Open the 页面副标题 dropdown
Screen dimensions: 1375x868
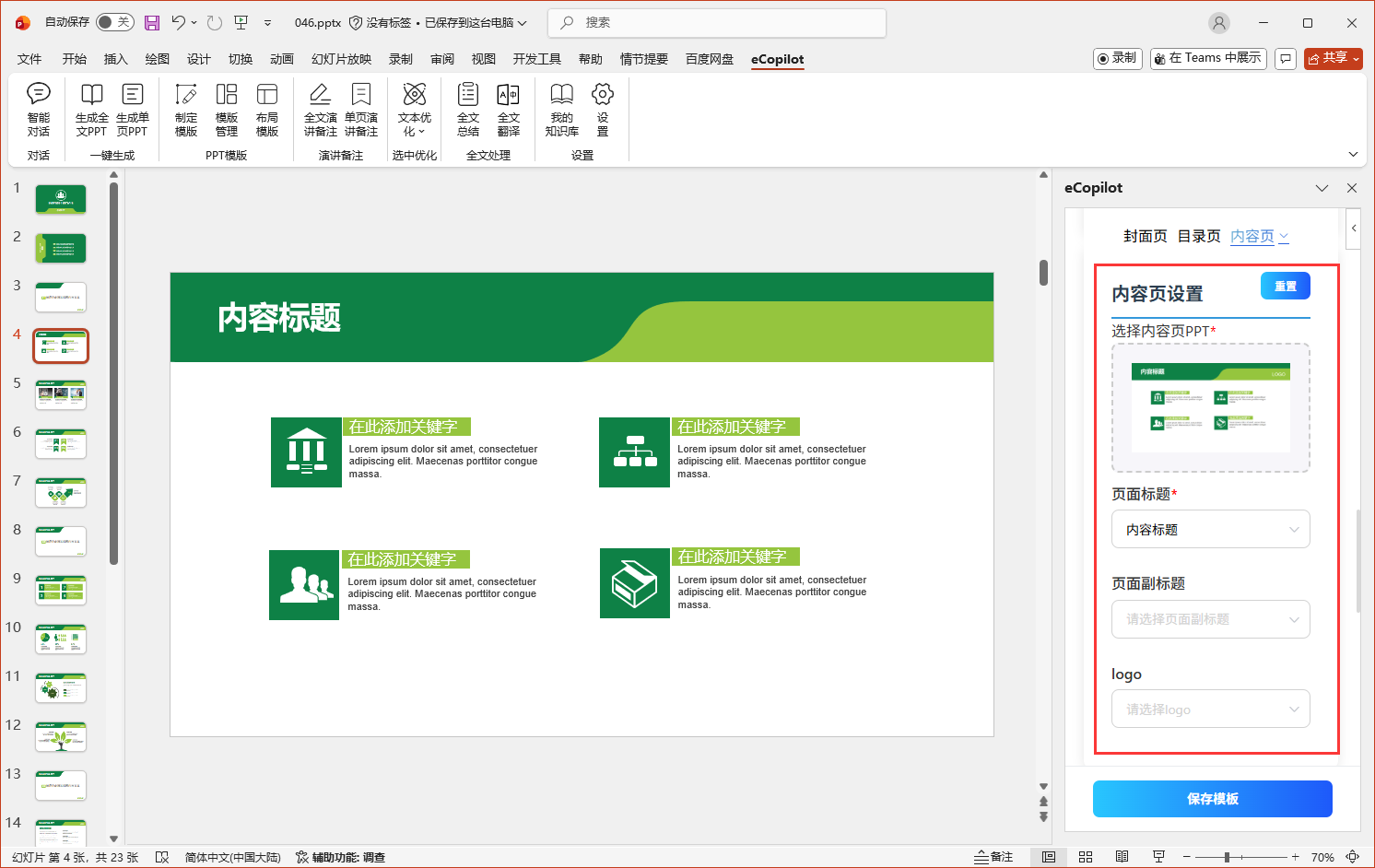coord(1210,619)
